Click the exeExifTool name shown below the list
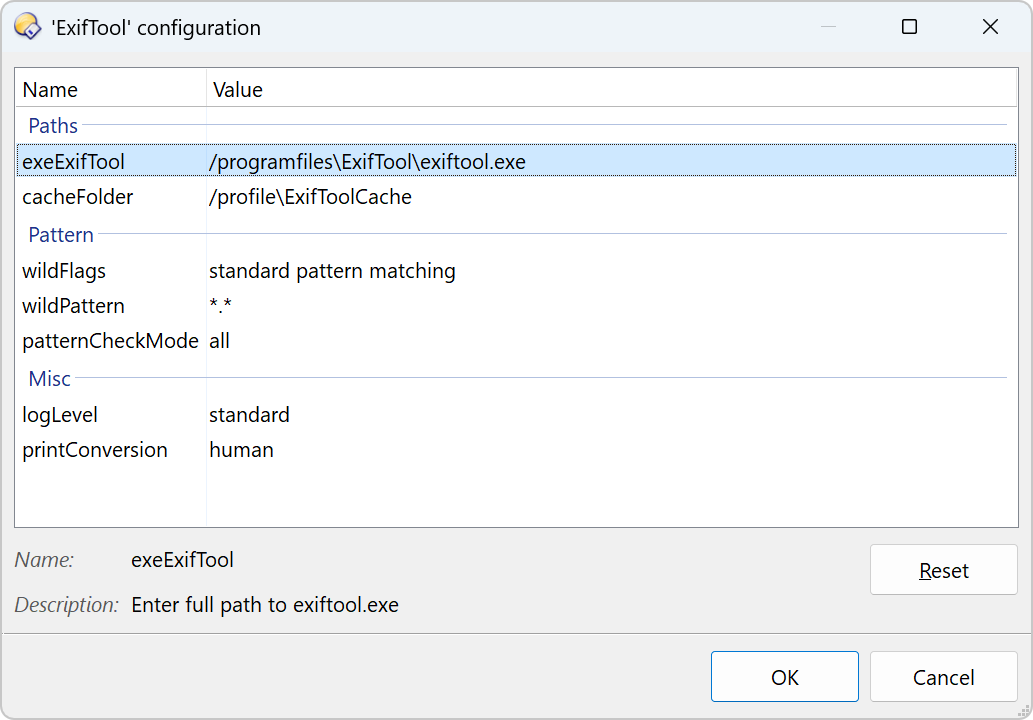The height and width of the screenshot is (720, 1033). point(182,559)
